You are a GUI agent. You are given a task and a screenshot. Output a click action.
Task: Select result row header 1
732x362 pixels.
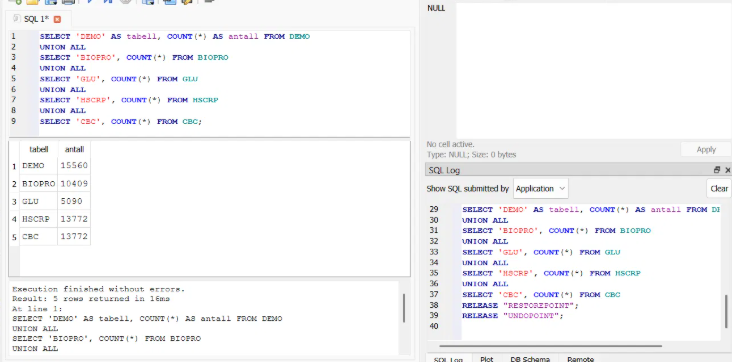pos(14,166)
